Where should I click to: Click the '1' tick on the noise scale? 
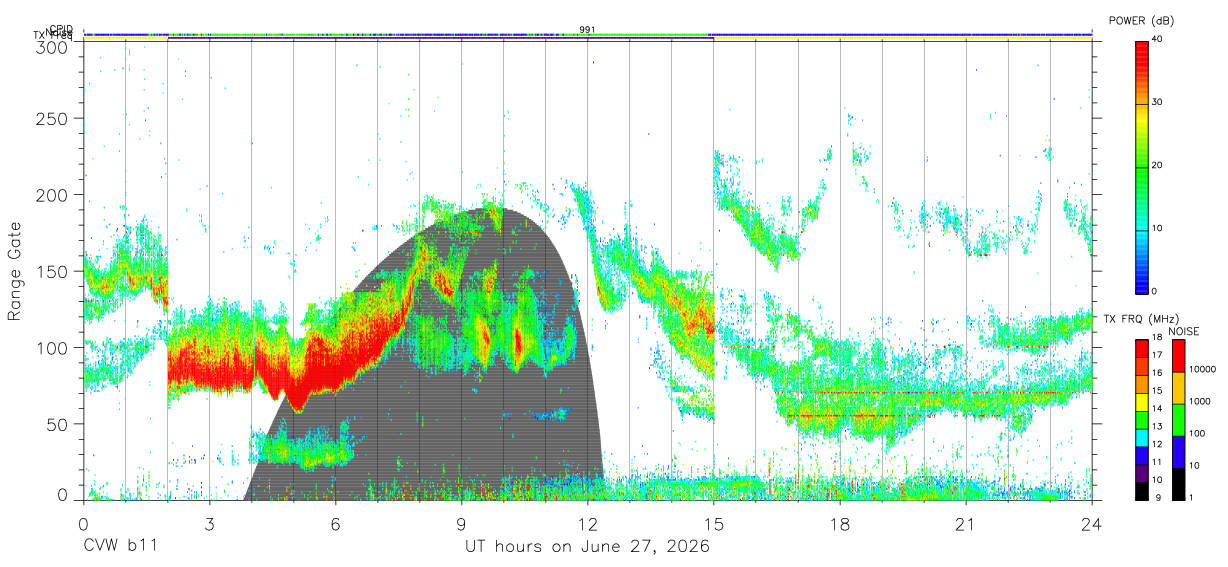1191,497
